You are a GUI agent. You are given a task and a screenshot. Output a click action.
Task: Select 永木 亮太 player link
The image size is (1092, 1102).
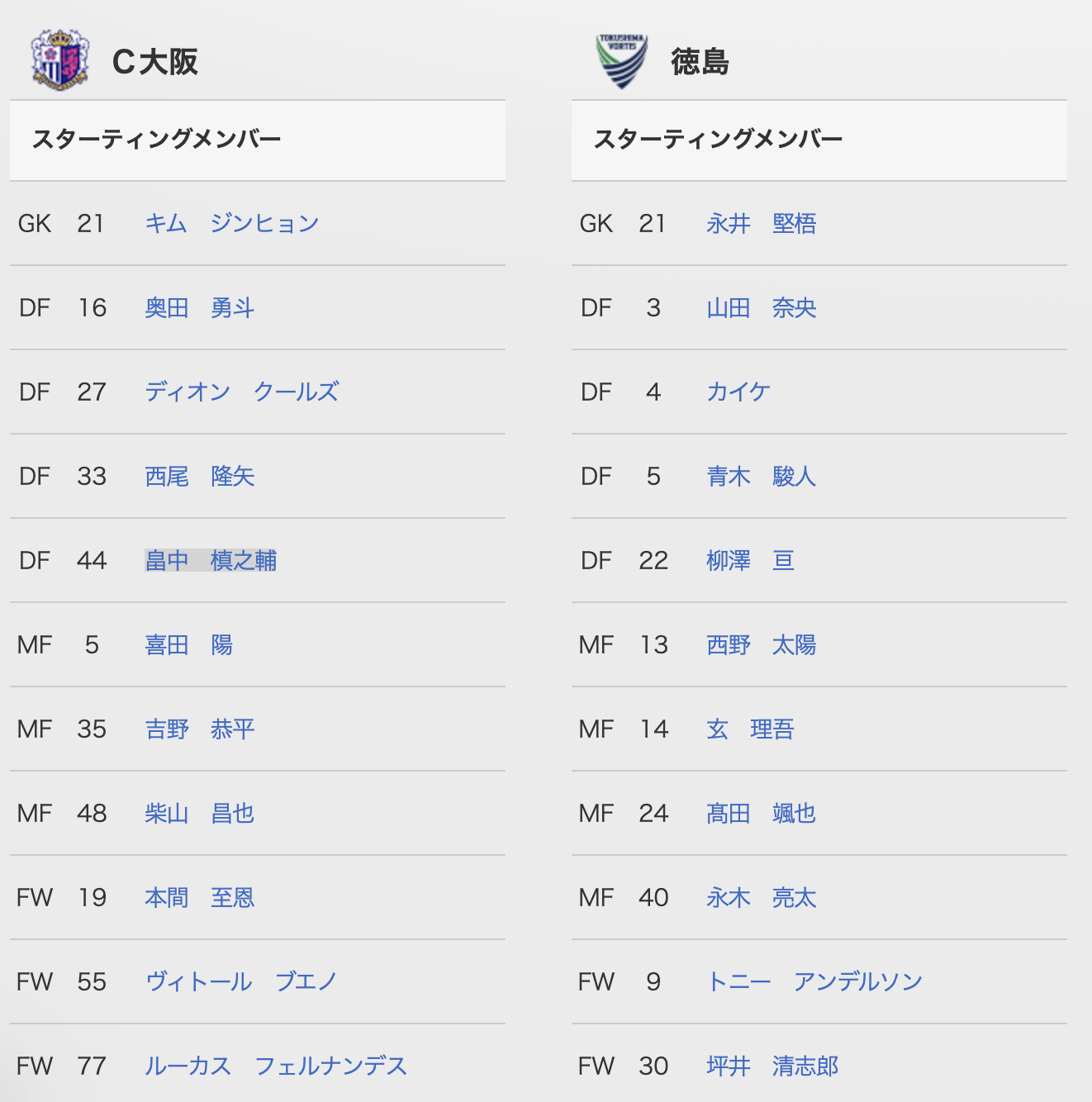click(x=762, y=898)
